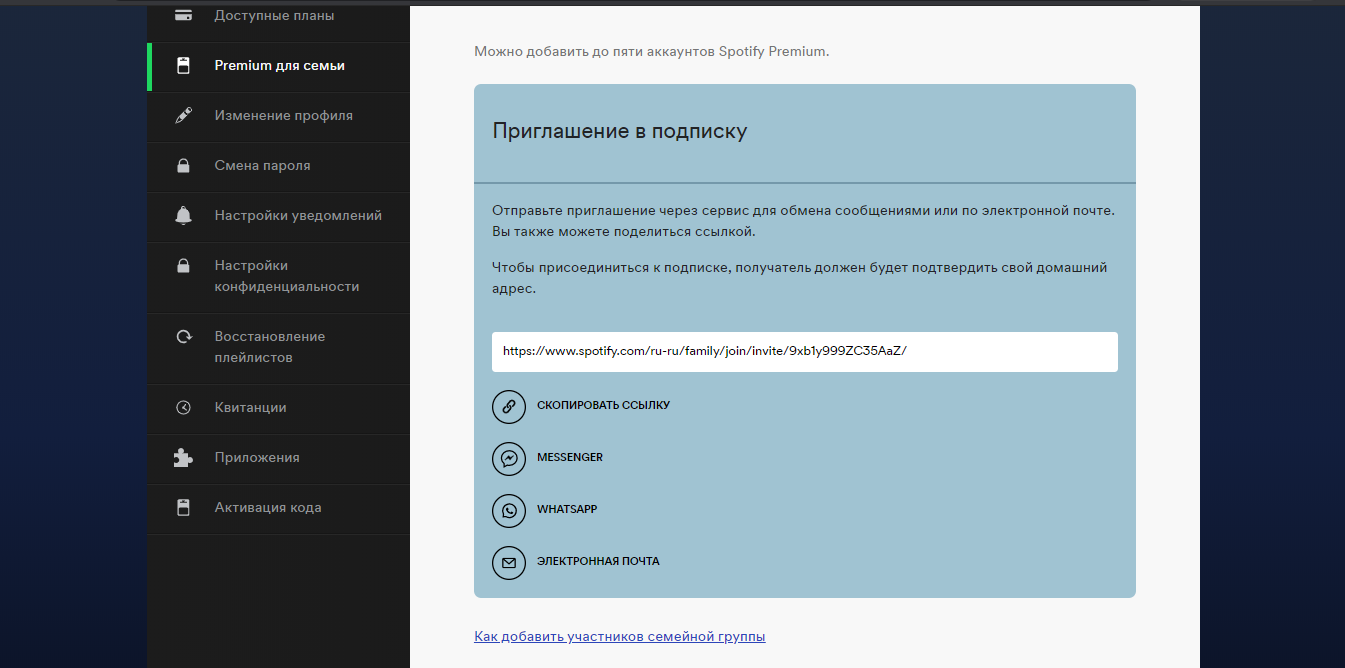This screenshot has width=1345, height=668.
Task: Click the card icon beside Доступные планы
Action: pyautogui.click(x=183, y=16)
